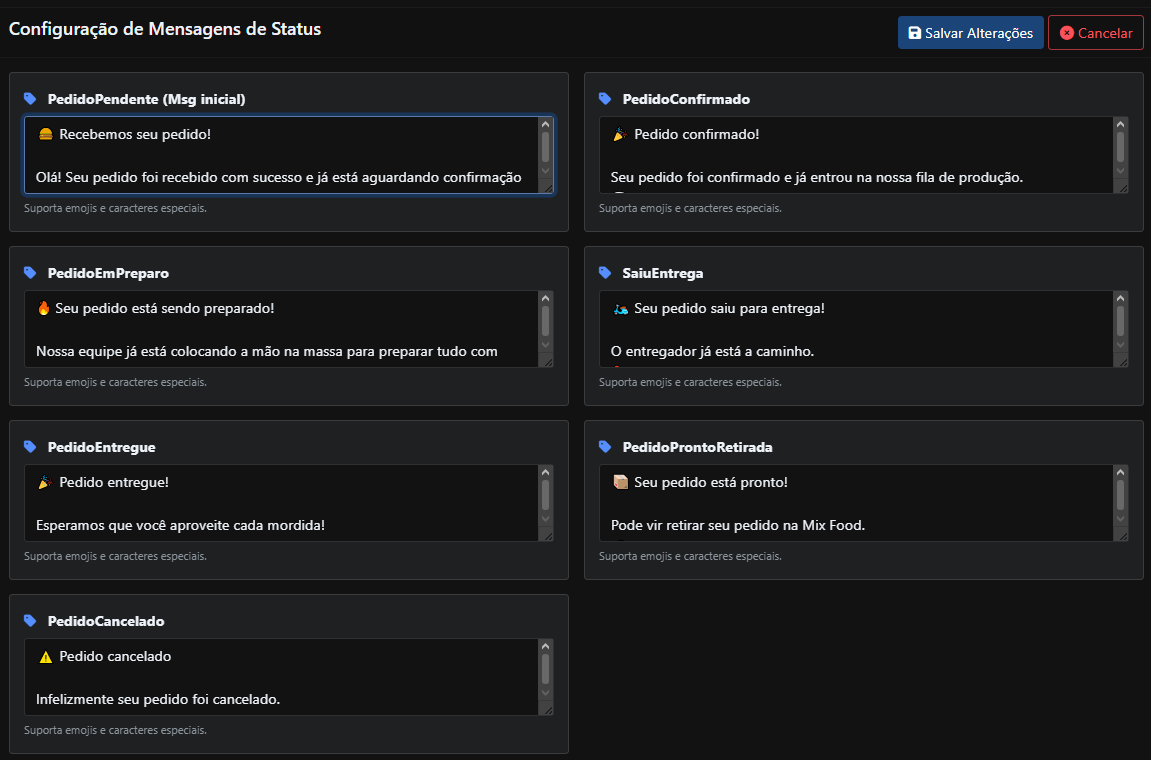
Task: Focus the PedidoPendente message textarea
Action: tap(288, 155)
